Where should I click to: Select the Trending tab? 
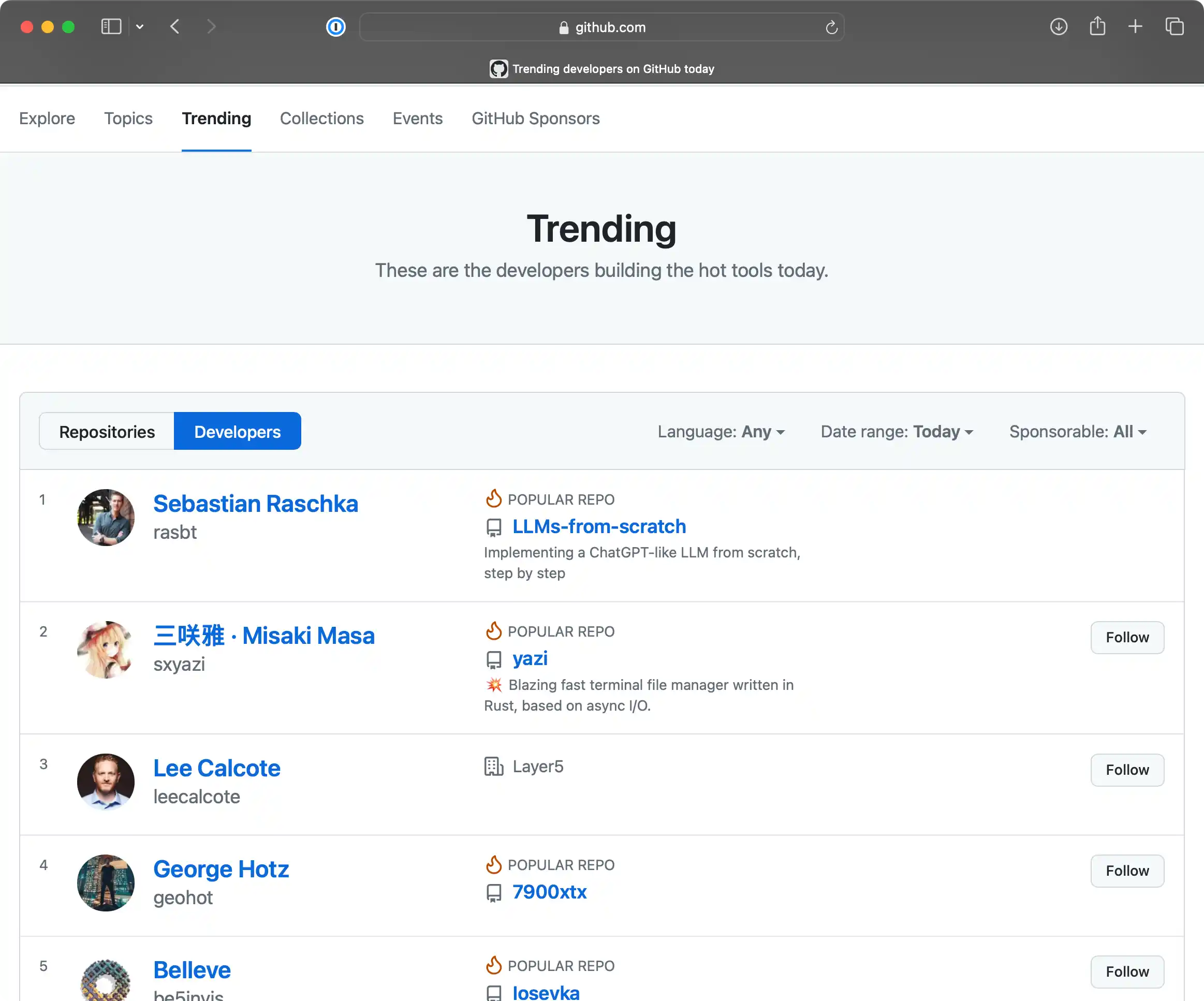(x=217, y=118)
